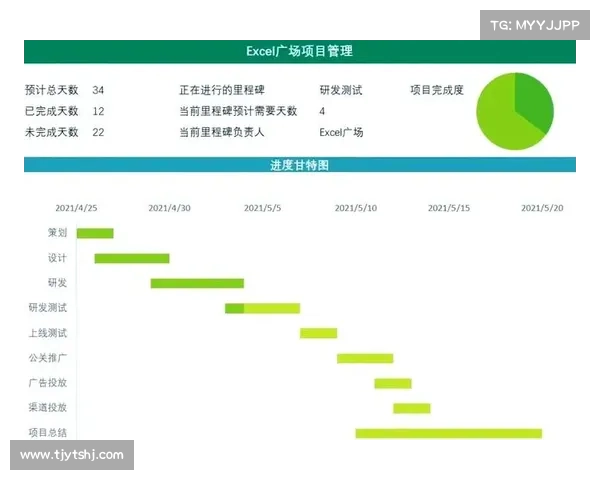Select the 策划 task bar in Gantt chart
Screen dimensions: 600x480
pos(95,233)
